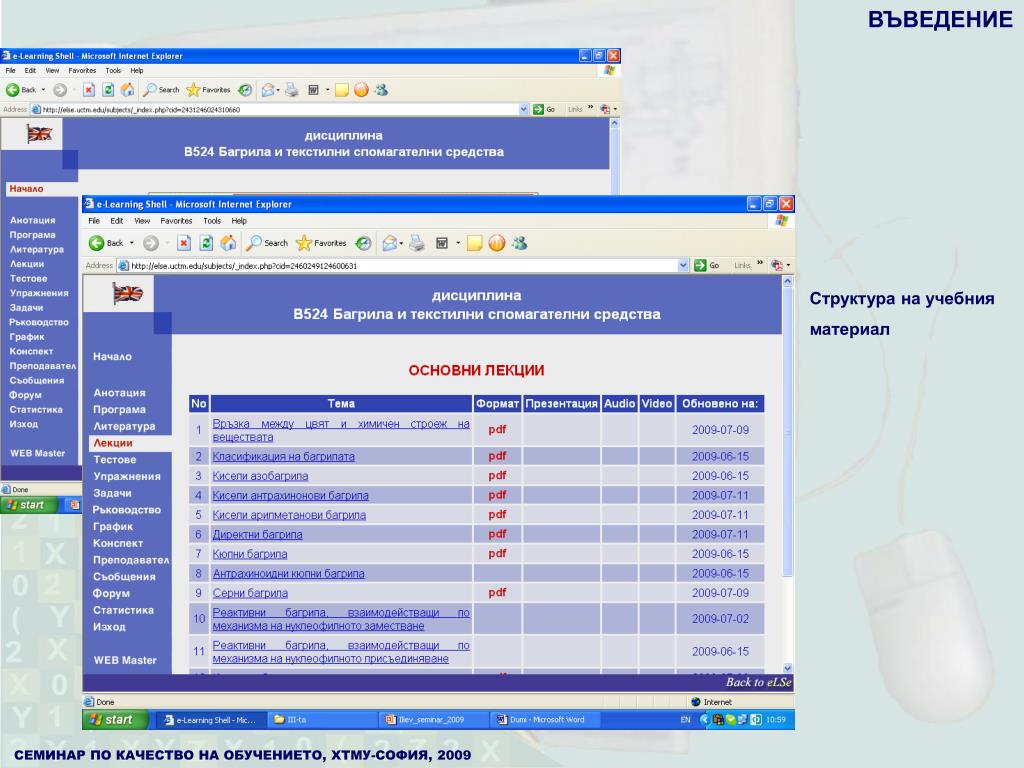The height and width of the screenshot is (768, 1024).
Task: Click Stop icon in back IE window
Action: tap(89, 89)
